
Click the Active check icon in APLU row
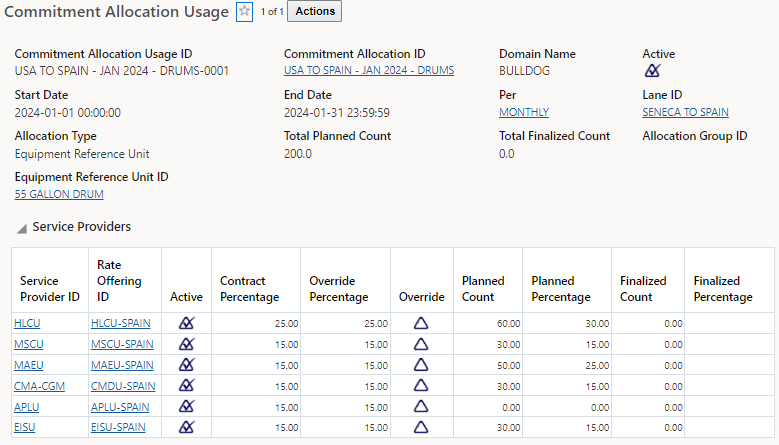click(x=187, y=406)
